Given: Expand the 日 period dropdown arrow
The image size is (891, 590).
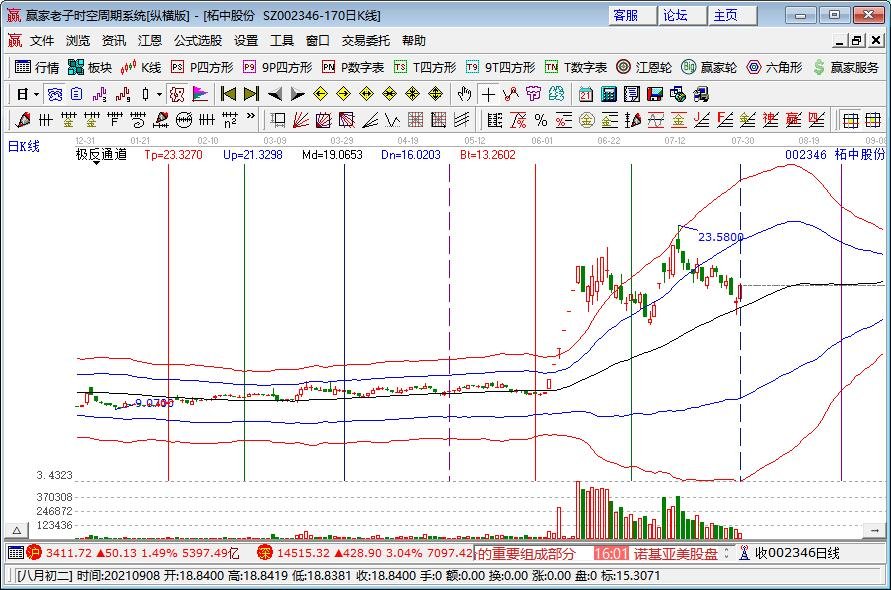Looking at the screenshot, I should pos(37,94).
